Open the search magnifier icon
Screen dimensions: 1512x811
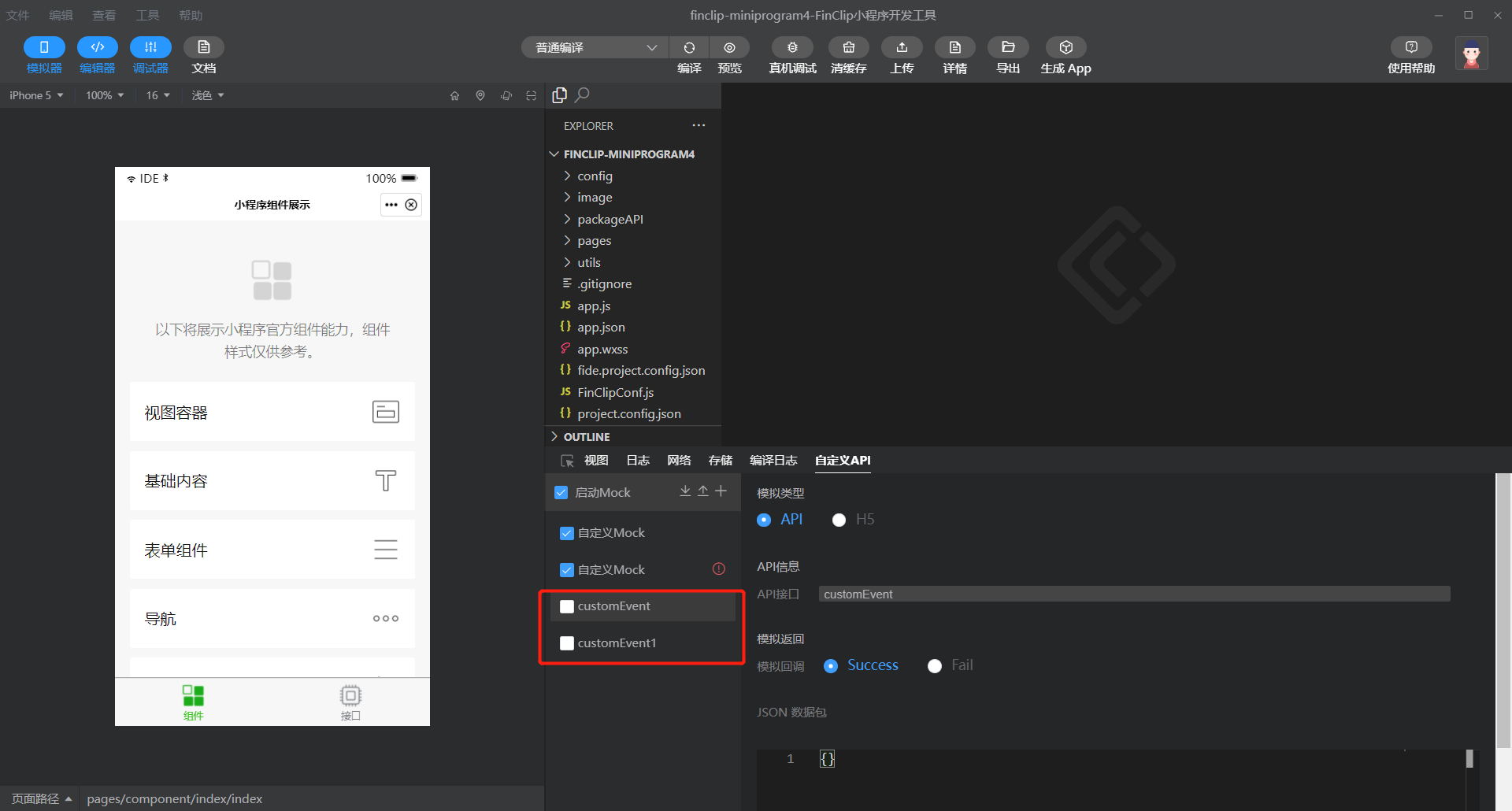583,95
